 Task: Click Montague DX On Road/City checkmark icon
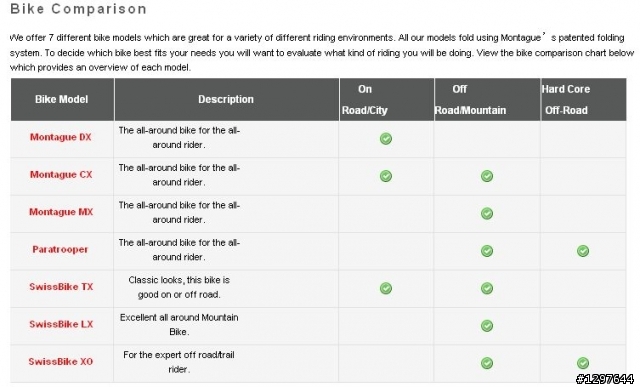pyautogui.click(x=386, y=139)
